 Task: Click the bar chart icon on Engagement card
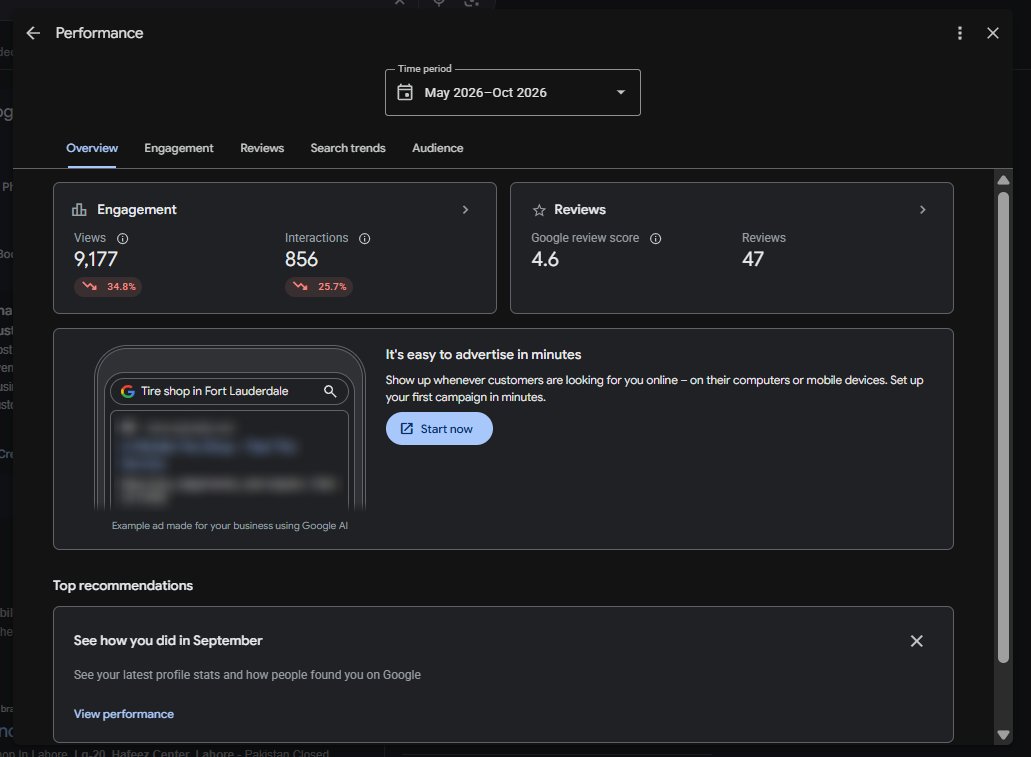point(79,210)
